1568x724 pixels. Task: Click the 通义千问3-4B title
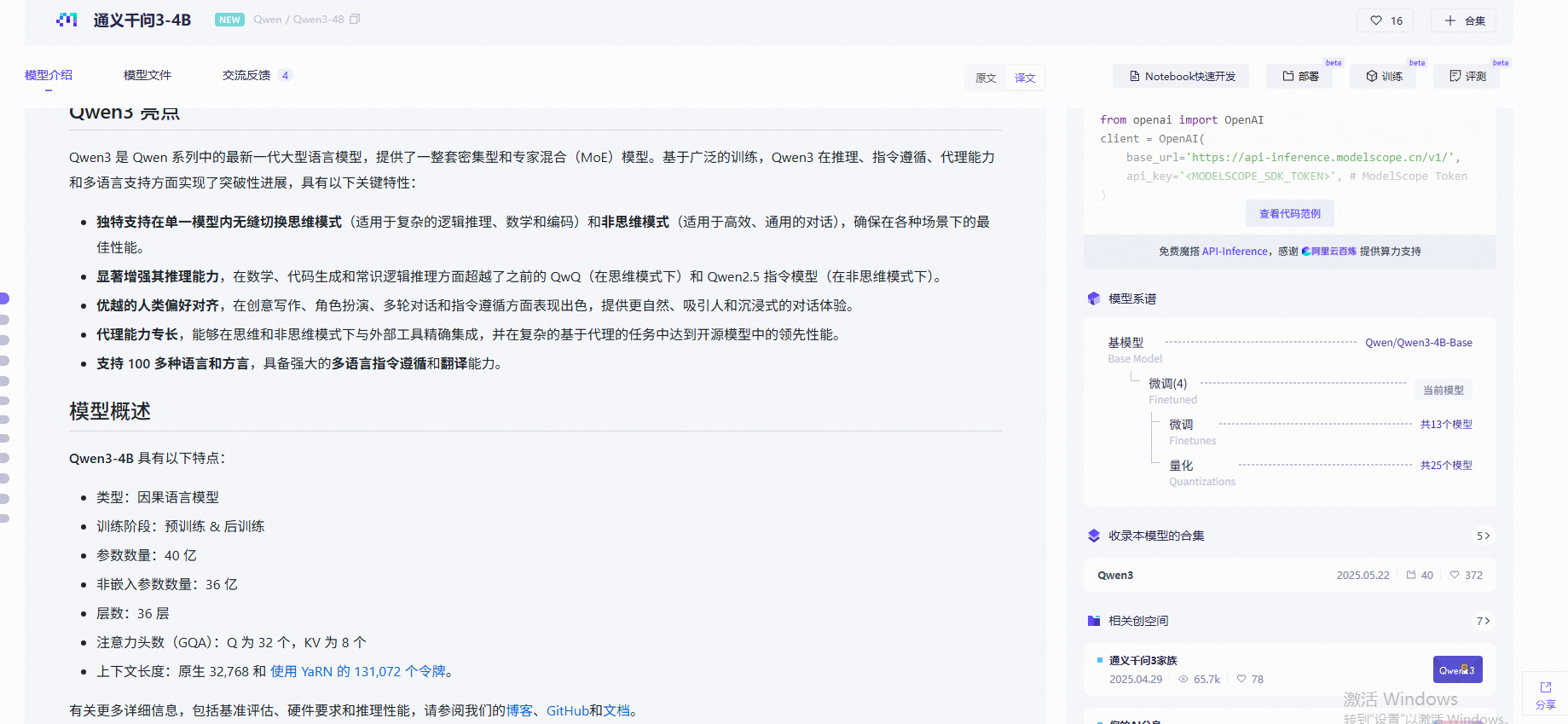142,20
